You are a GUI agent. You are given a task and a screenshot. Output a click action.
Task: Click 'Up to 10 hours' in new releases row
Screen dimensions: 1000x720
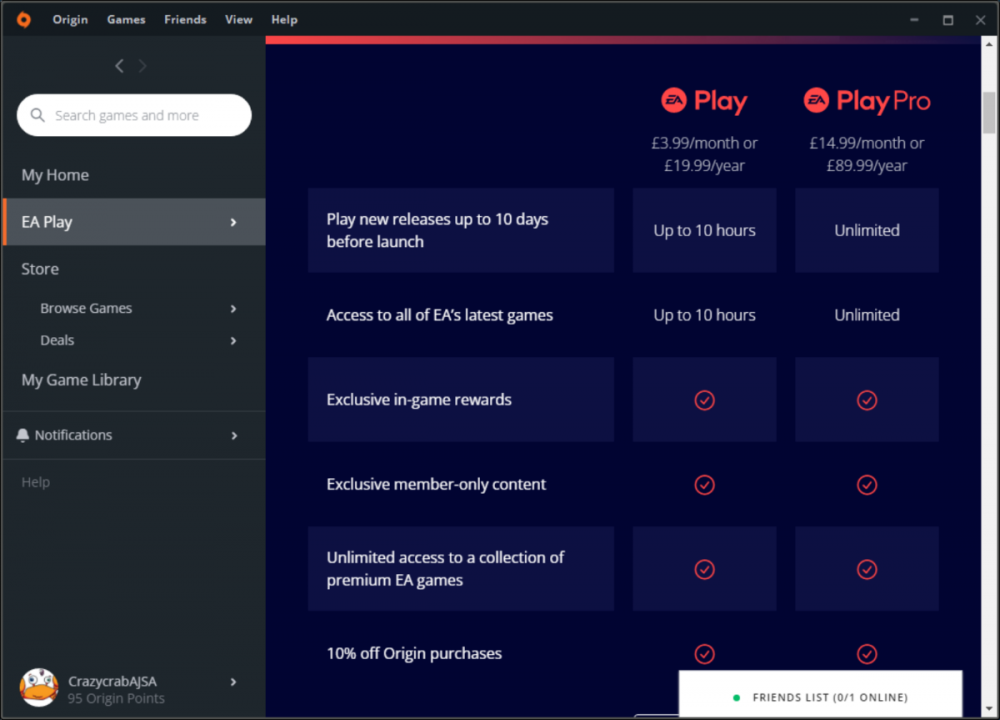704,230
